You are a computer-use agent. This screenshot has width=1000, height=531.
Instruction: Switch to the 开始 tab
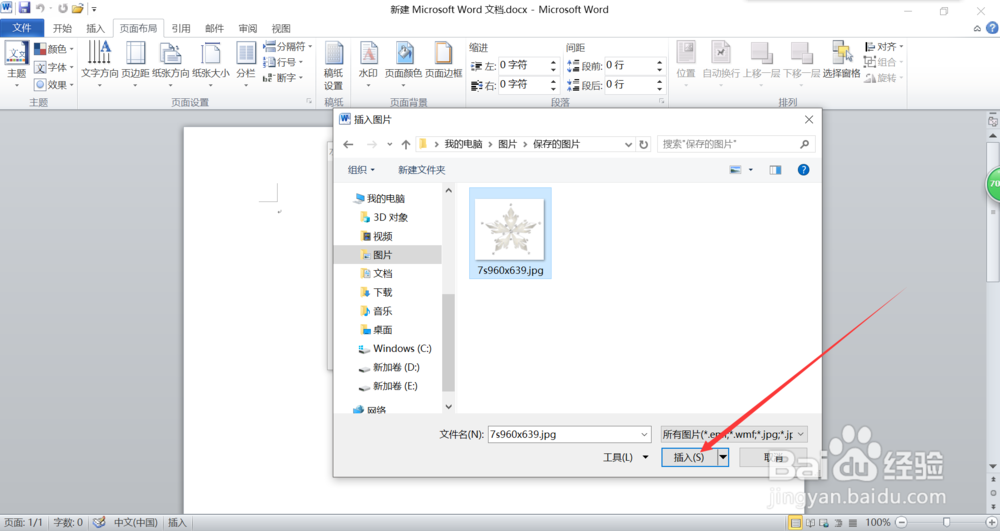[62, 28]
